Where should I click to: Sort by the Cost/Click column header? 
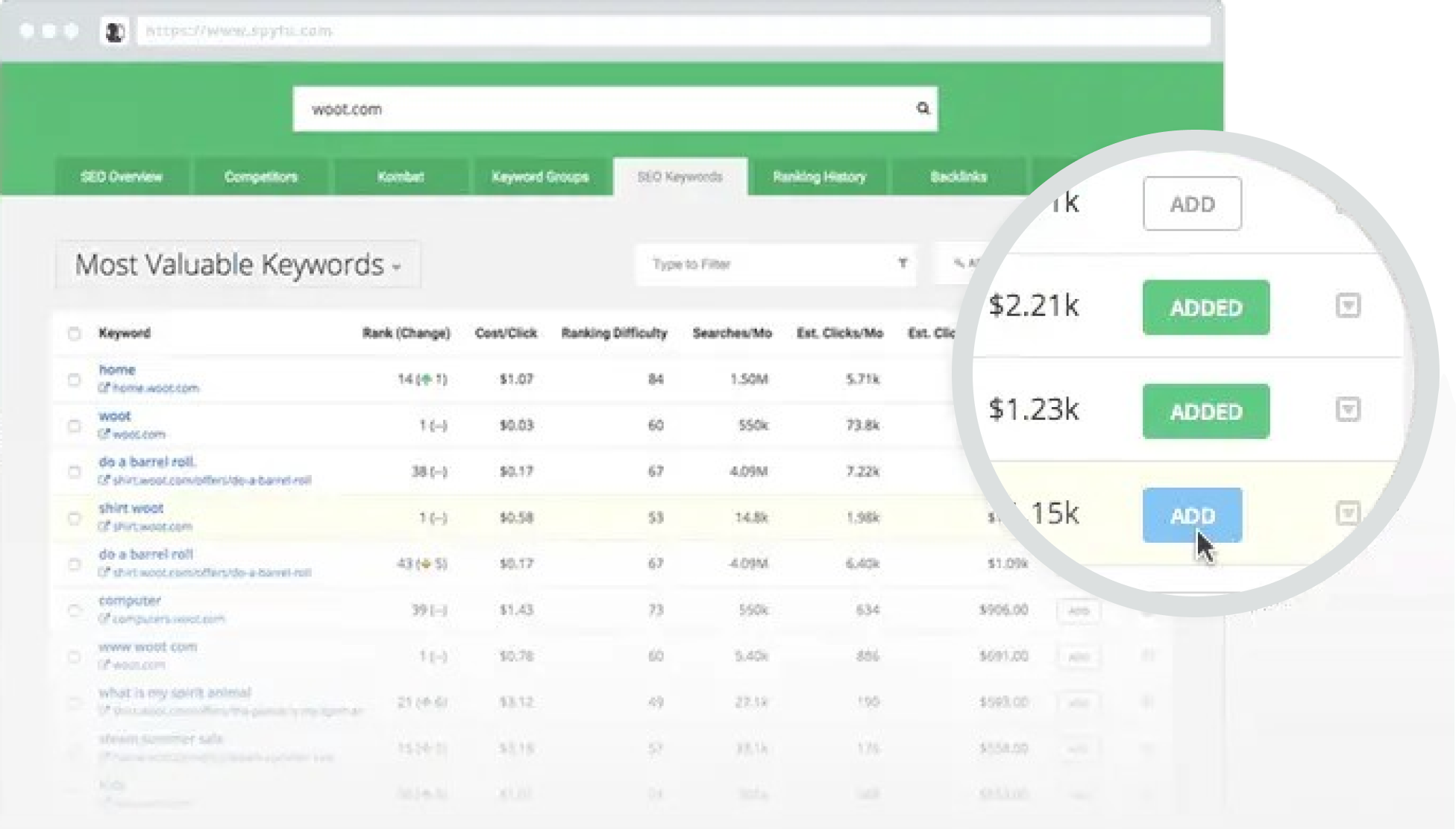click(506, 333)
